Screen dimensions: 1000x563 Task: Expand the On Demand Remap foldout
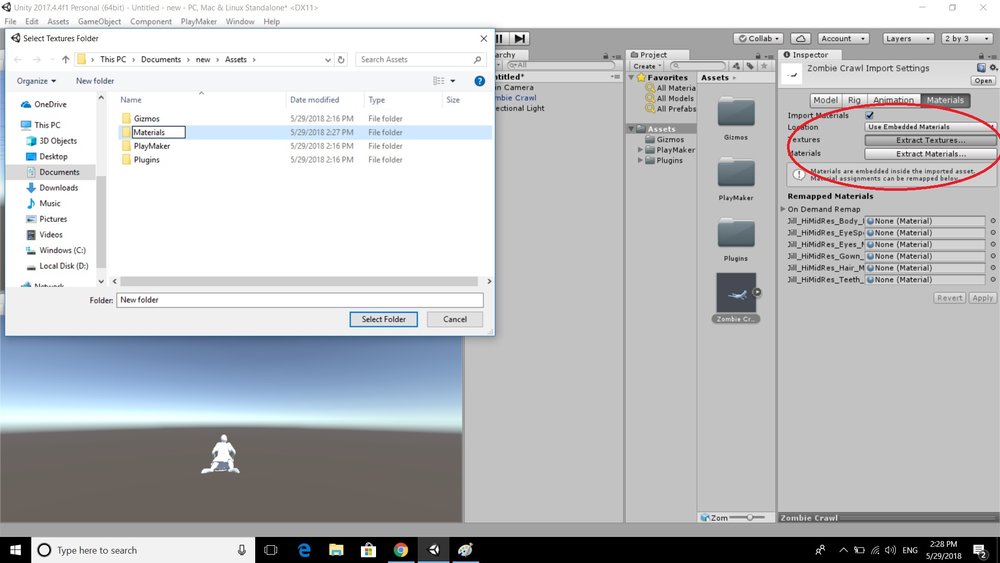pos(783,209)
